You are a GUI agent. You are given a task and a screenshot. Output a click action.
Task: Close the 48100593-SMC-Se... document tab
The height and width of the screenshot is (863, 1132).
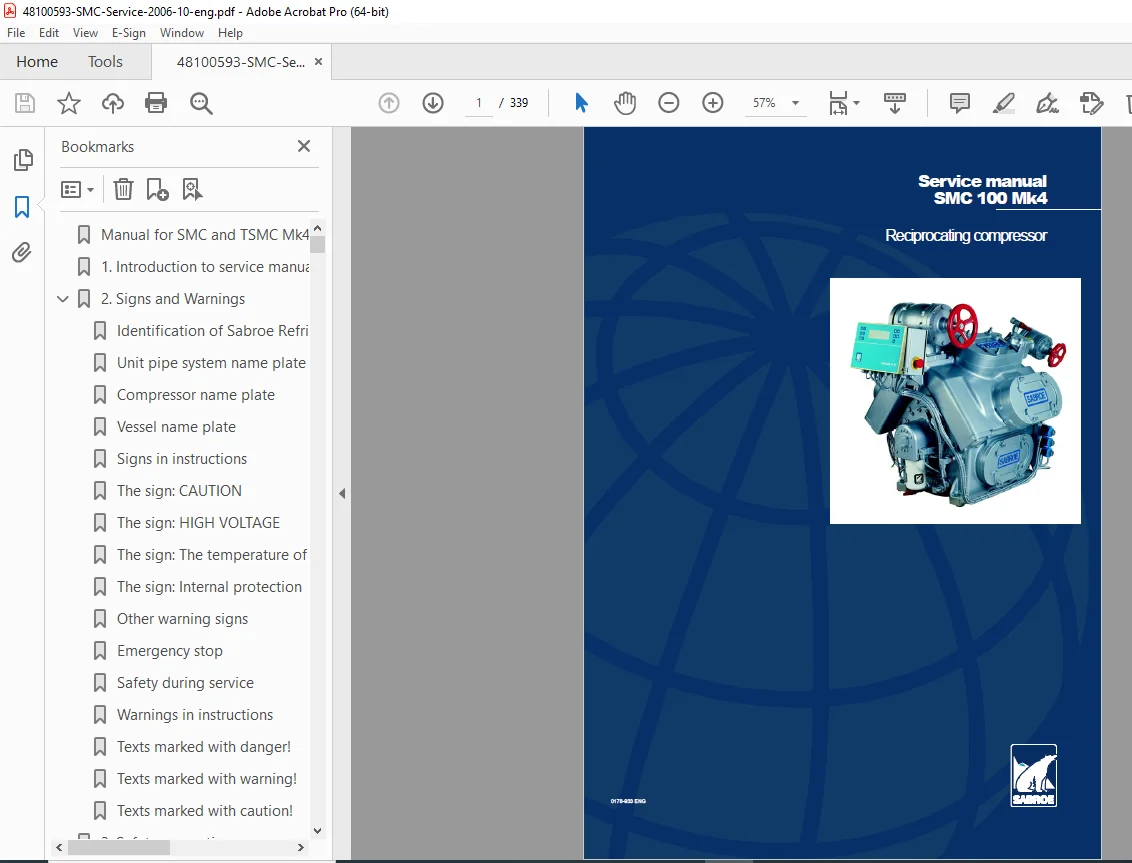tap(318, 62)
